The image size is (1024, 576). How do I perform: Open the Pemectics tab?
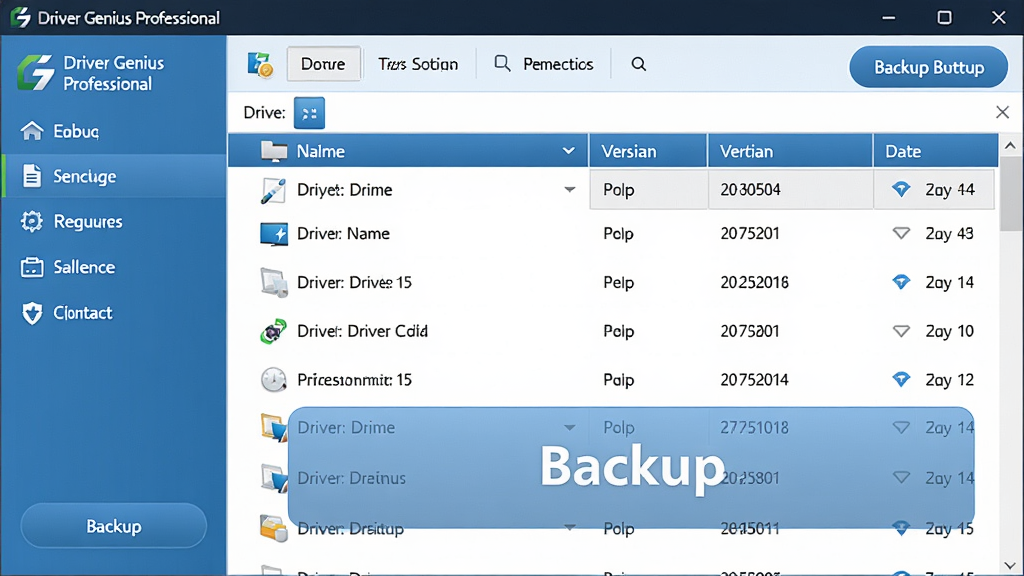click(543, 64)
